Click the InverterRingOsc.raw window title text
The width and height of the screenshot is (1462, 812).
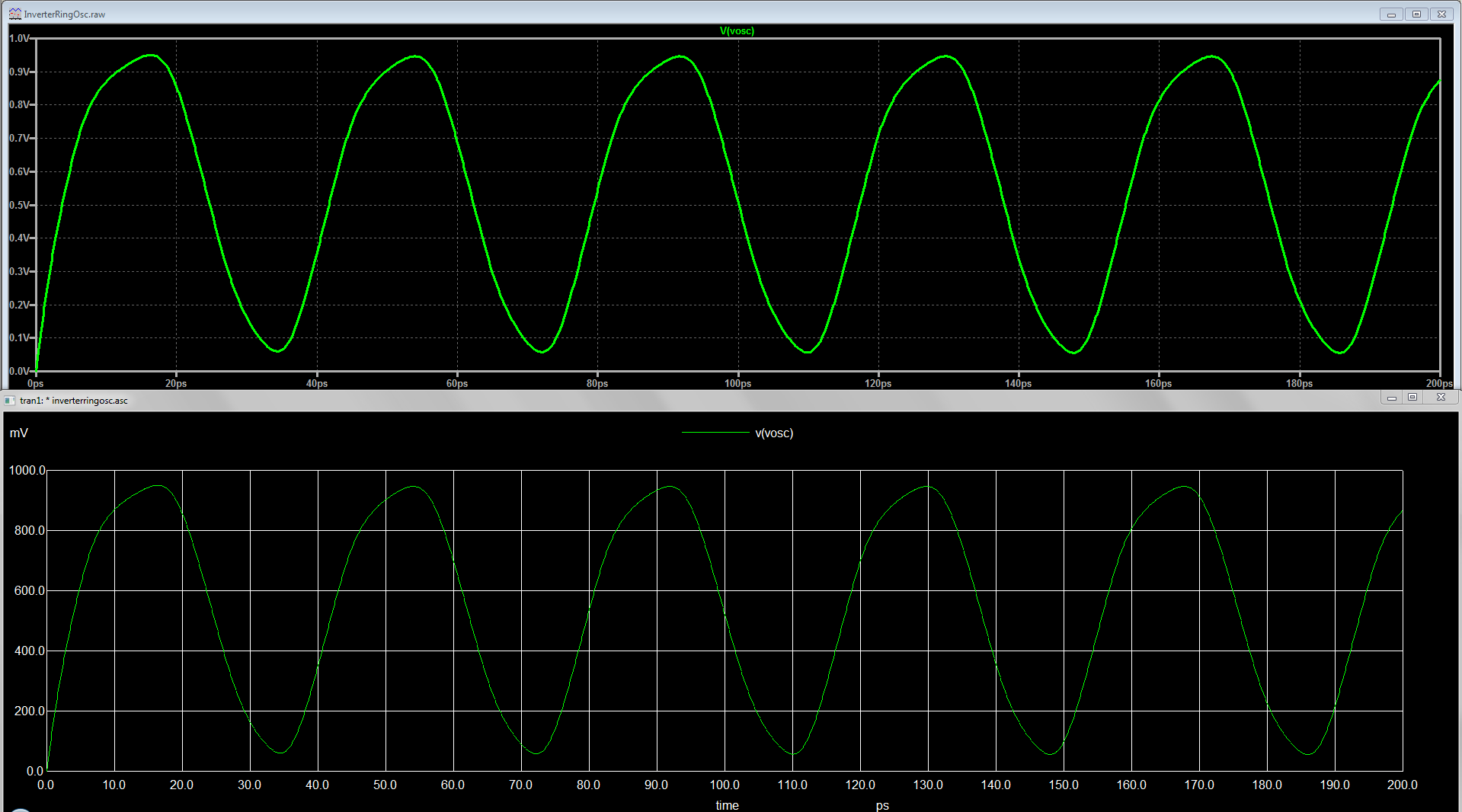point(65,14)
